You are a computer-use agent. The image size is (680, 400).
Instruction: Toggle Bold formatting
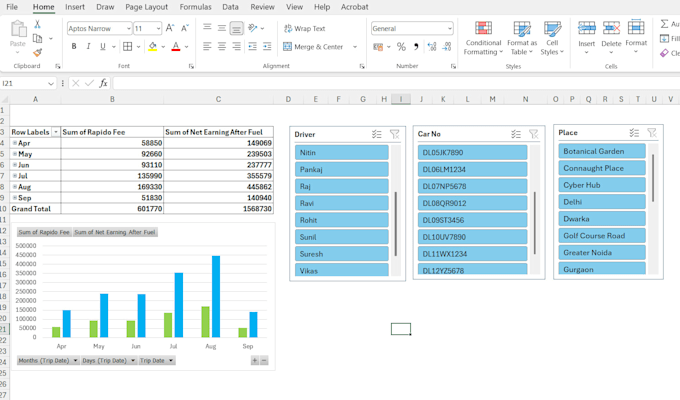click(74, 46)
